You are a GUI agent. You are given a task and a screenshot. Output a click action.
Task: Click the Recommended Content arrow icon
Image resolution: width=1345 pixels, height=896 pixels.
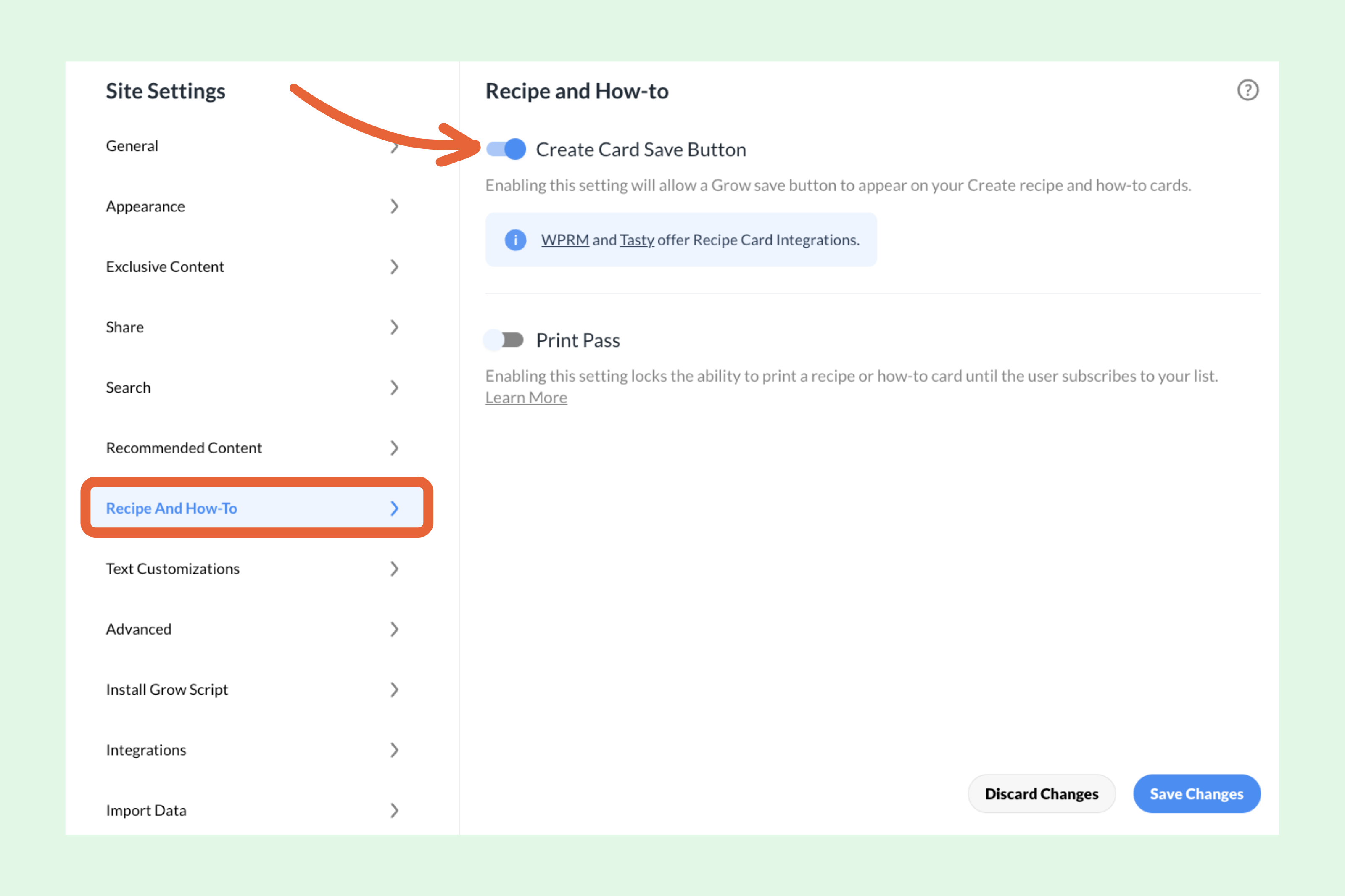[x=394, y=448]
